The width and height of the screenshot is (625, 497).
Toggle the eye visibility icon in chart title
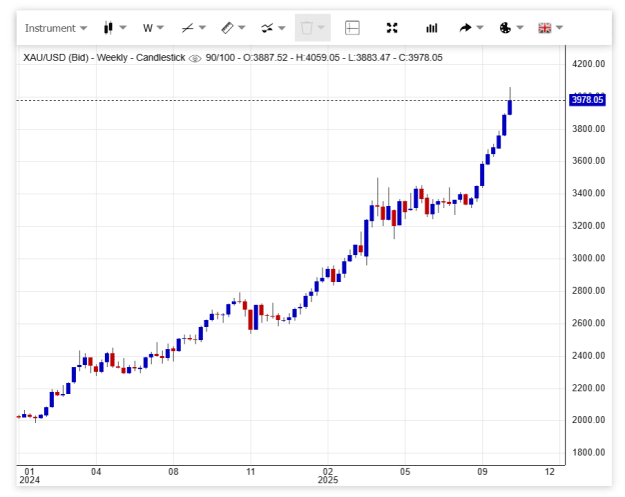pos(195,59)
